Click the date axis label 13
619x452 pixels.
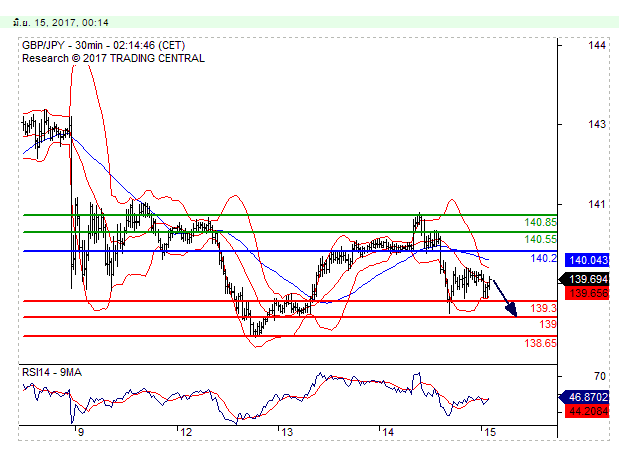(287, 433)
